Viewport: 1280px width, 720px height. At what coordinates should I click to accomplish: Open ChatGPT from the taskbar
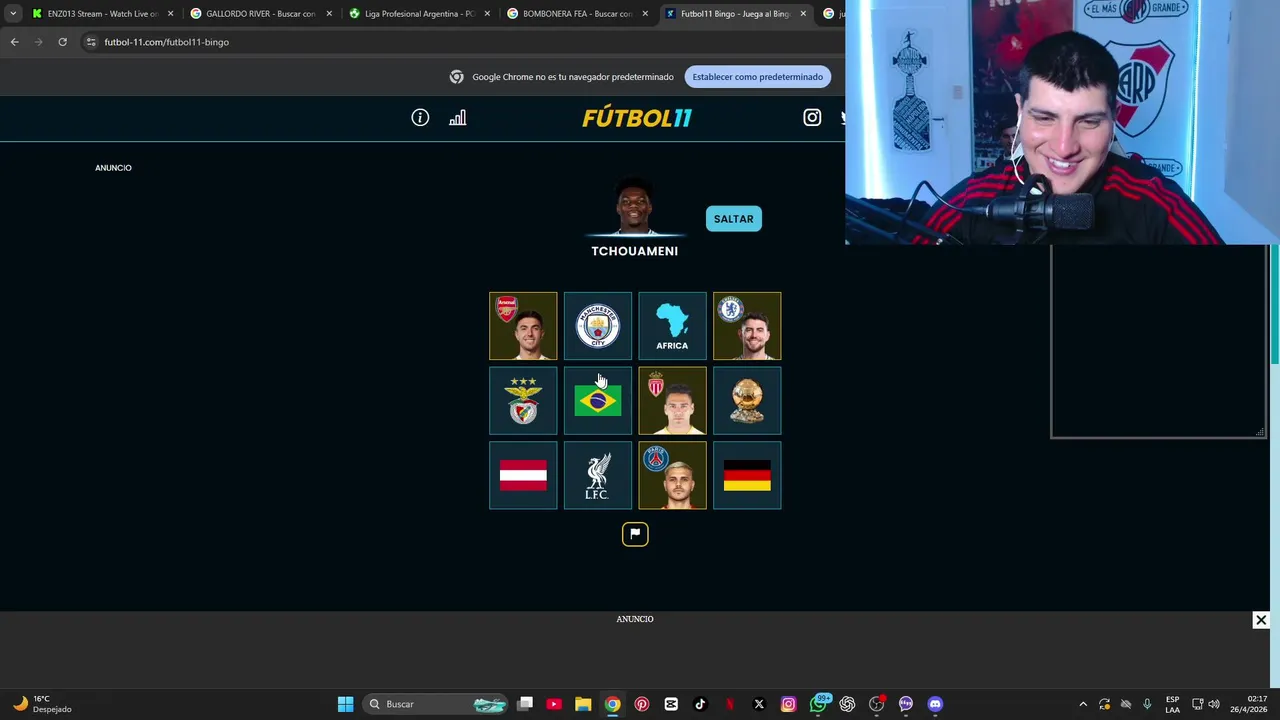[x=847, y=704]
